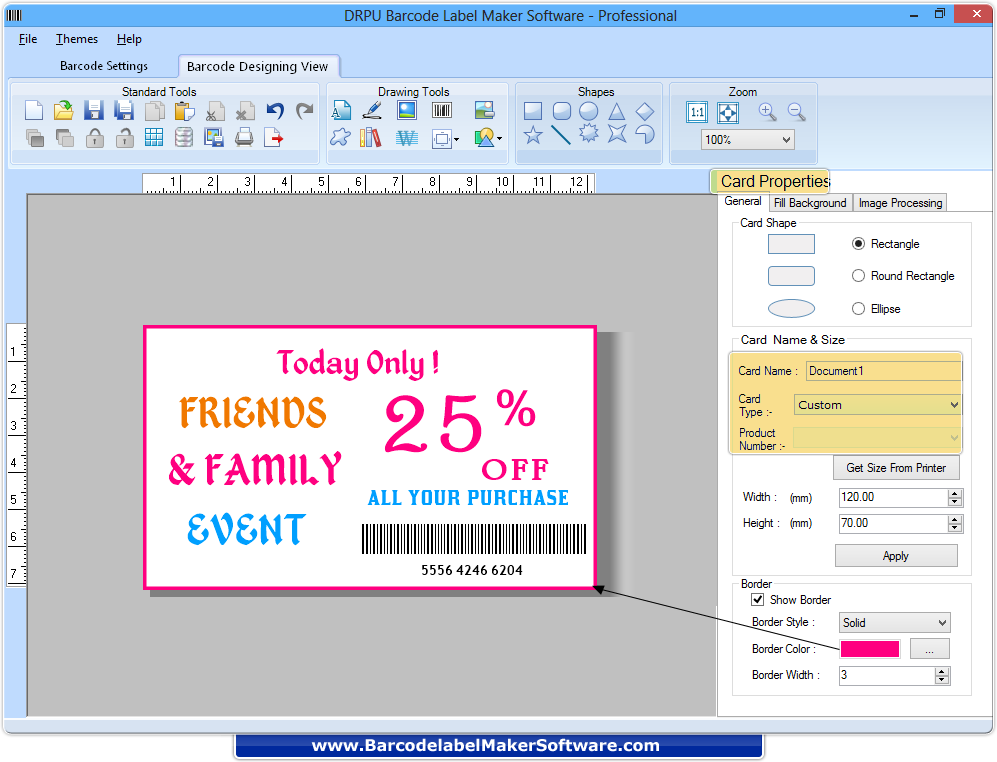Image resolution: width=997 pixels, height=762 pixels.
Task: Draw a circle from Shapes
Action: pyautogui.click(x=589, y=111)
